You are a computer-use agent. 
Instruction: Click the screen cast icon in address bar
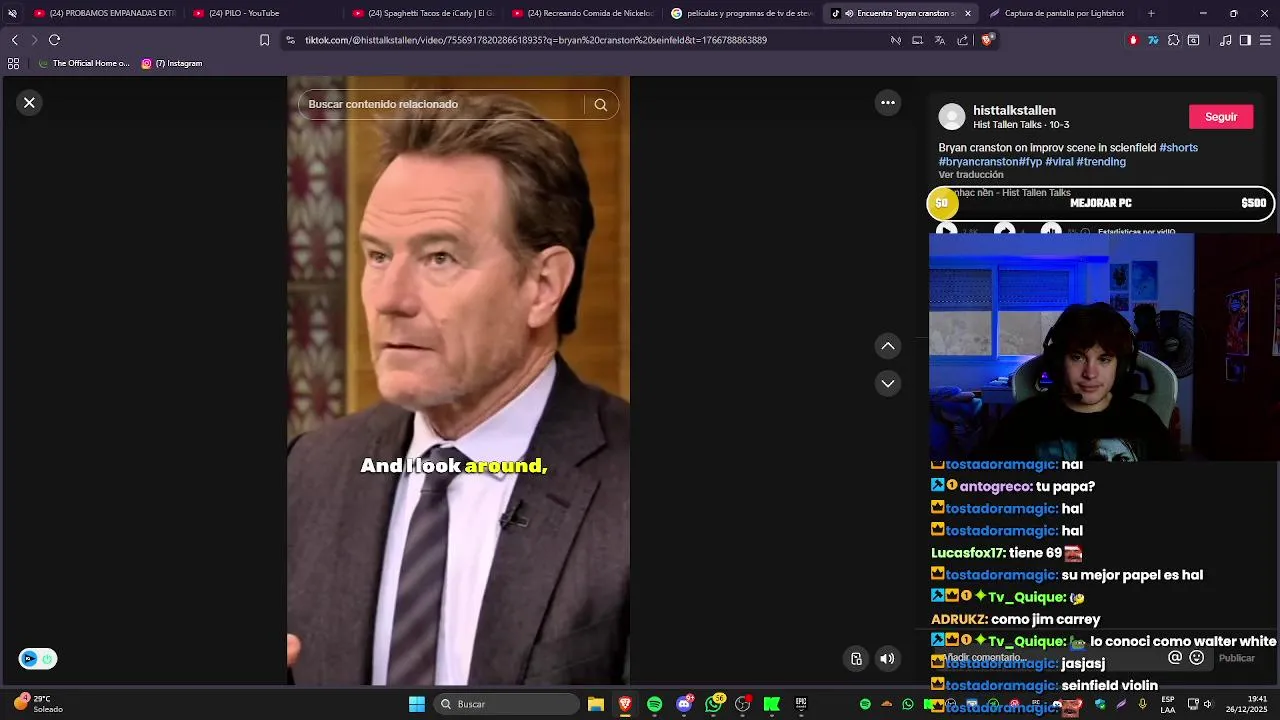pyautogui.click(x=917, y=40)
